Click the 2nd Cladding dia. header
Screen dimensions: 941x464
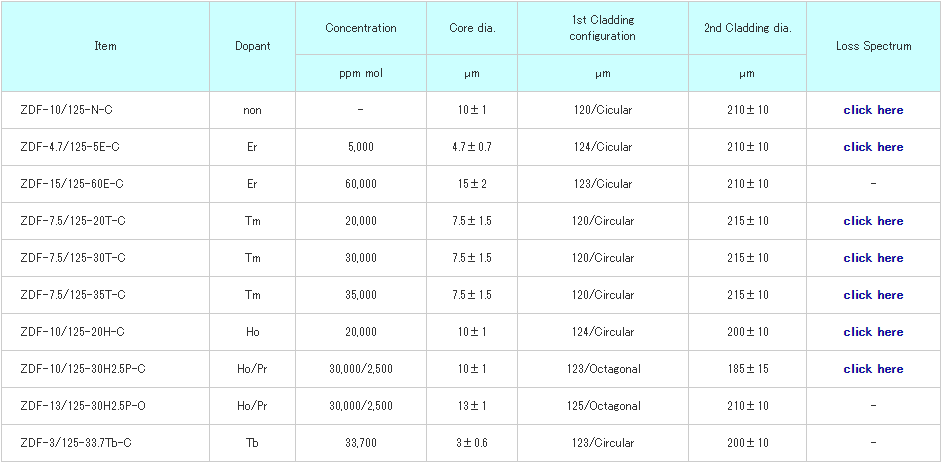coord(746,28)
